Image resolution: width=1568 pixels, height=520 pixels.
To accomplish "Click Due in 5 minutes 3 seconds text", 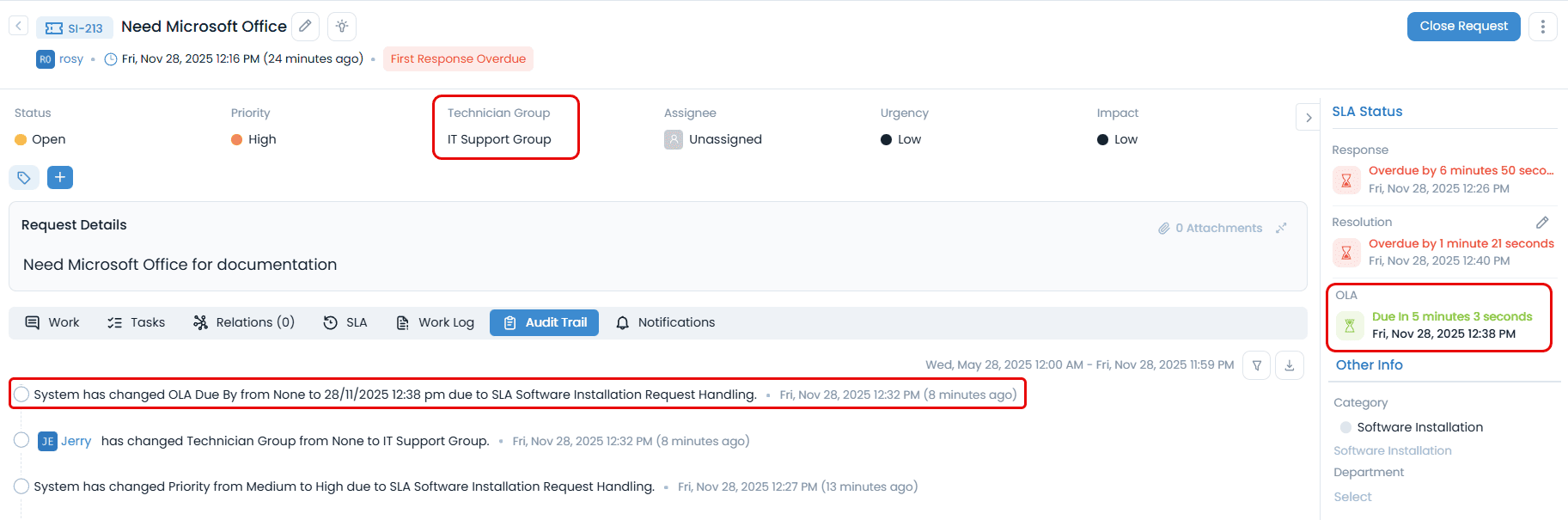I will pos(1452,317).
